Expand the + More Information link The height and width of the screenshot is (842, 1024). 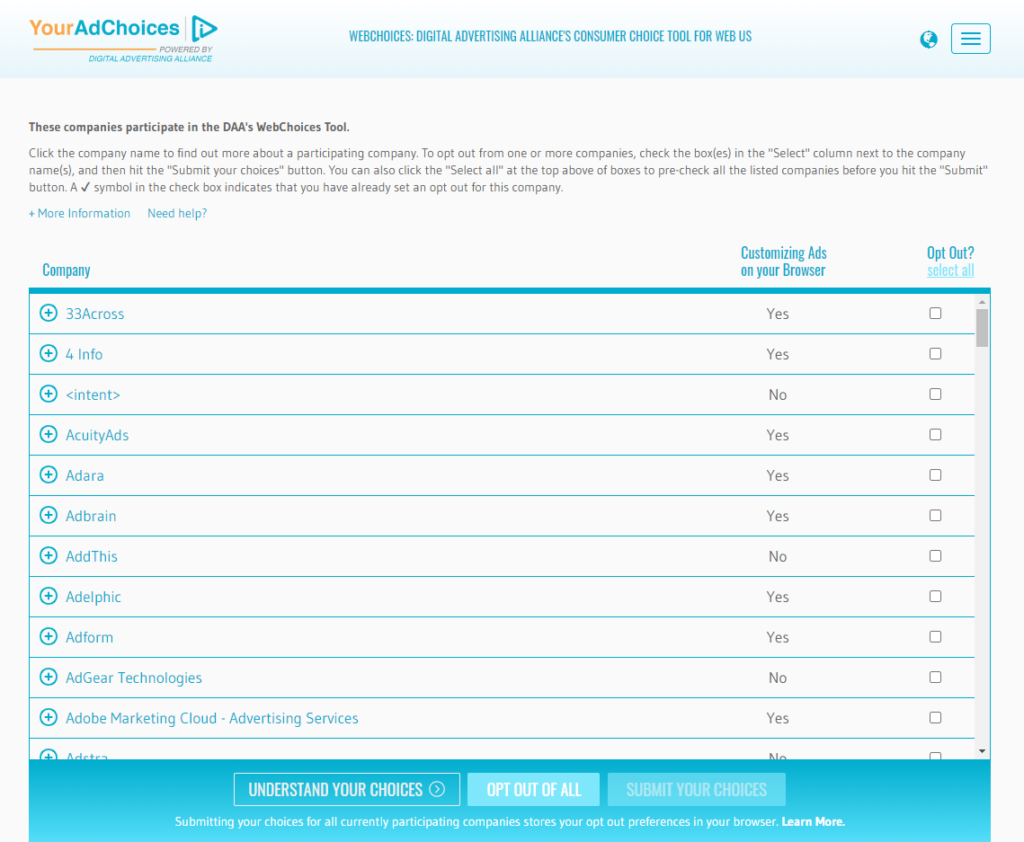click(80, 214)
